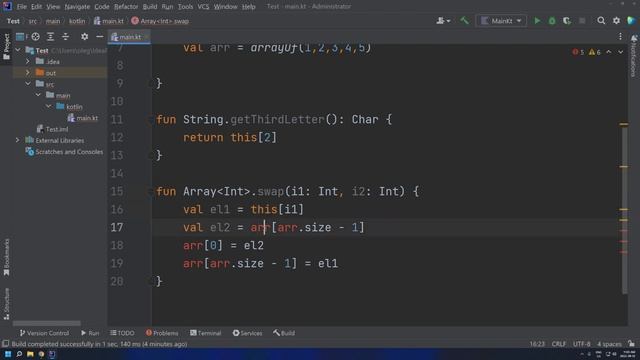Open File Explorer from taskbar

point(30,354)
